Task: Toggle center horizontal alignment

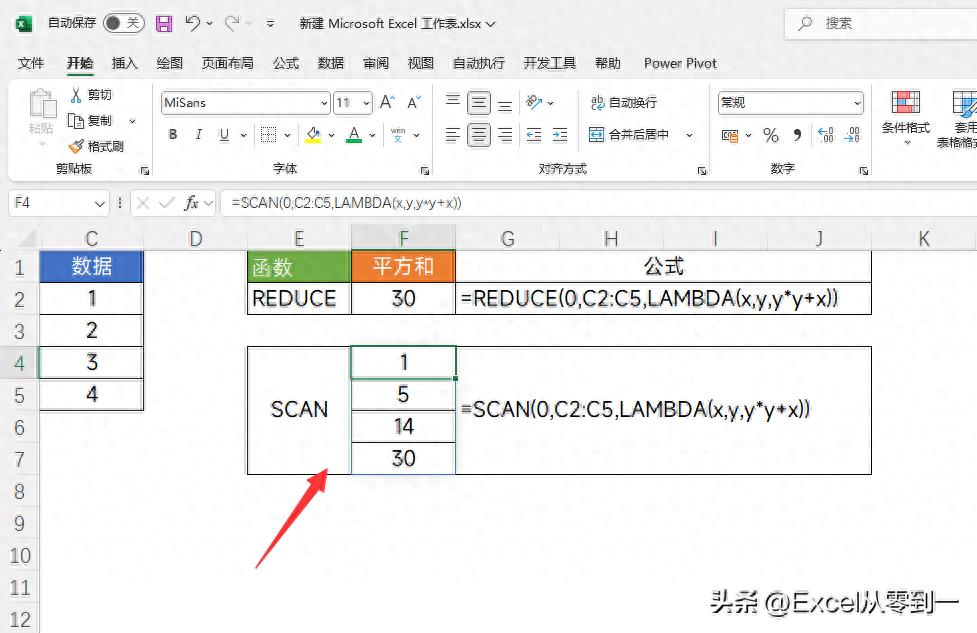Action: tap(479, 135)
